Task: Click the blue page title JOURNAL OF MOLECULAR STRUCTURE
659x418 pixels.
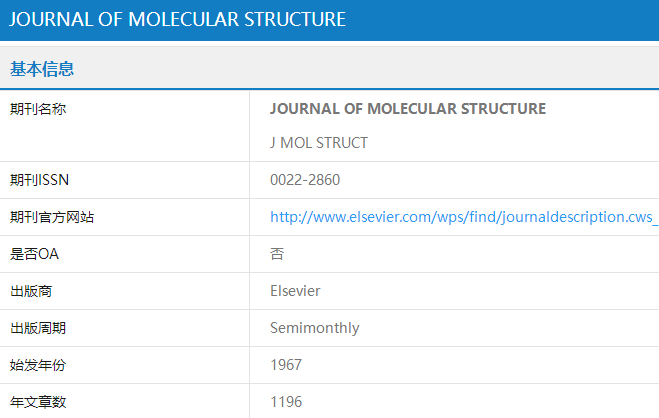Action: click(178, 19)
